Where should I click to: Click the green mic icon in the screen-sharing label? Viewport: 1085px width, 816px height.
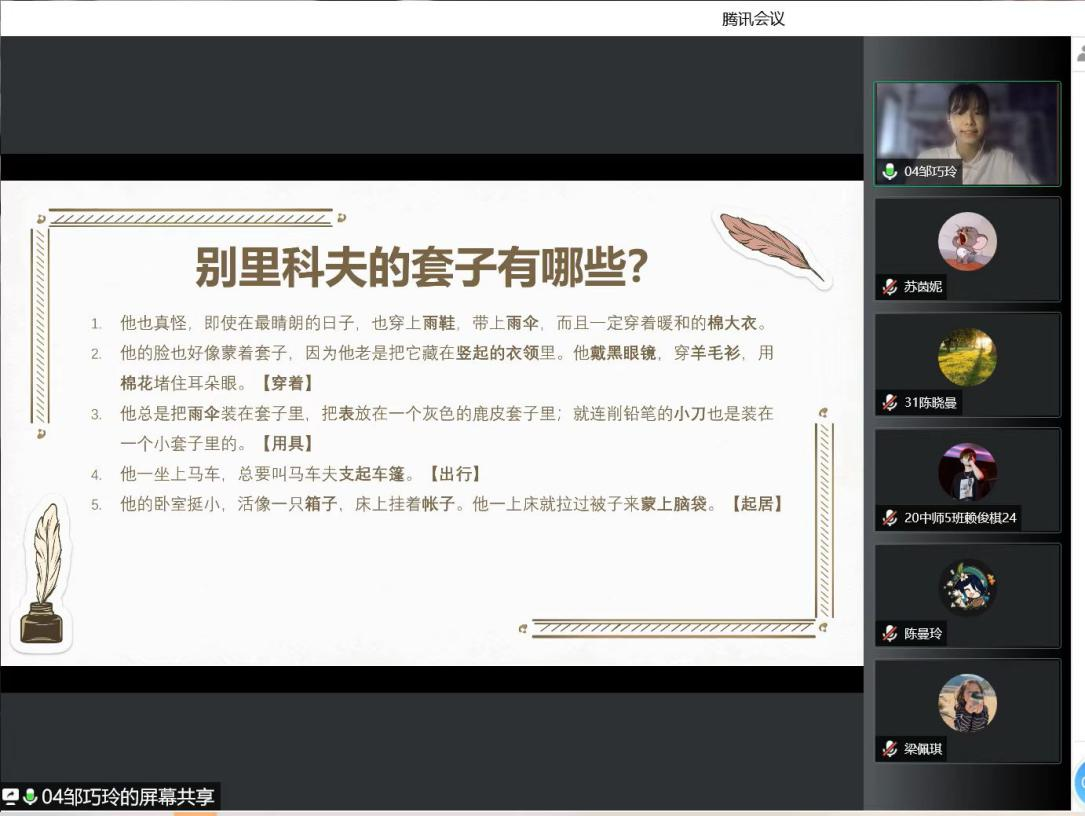pyautogui.click(x=30, y=797)
